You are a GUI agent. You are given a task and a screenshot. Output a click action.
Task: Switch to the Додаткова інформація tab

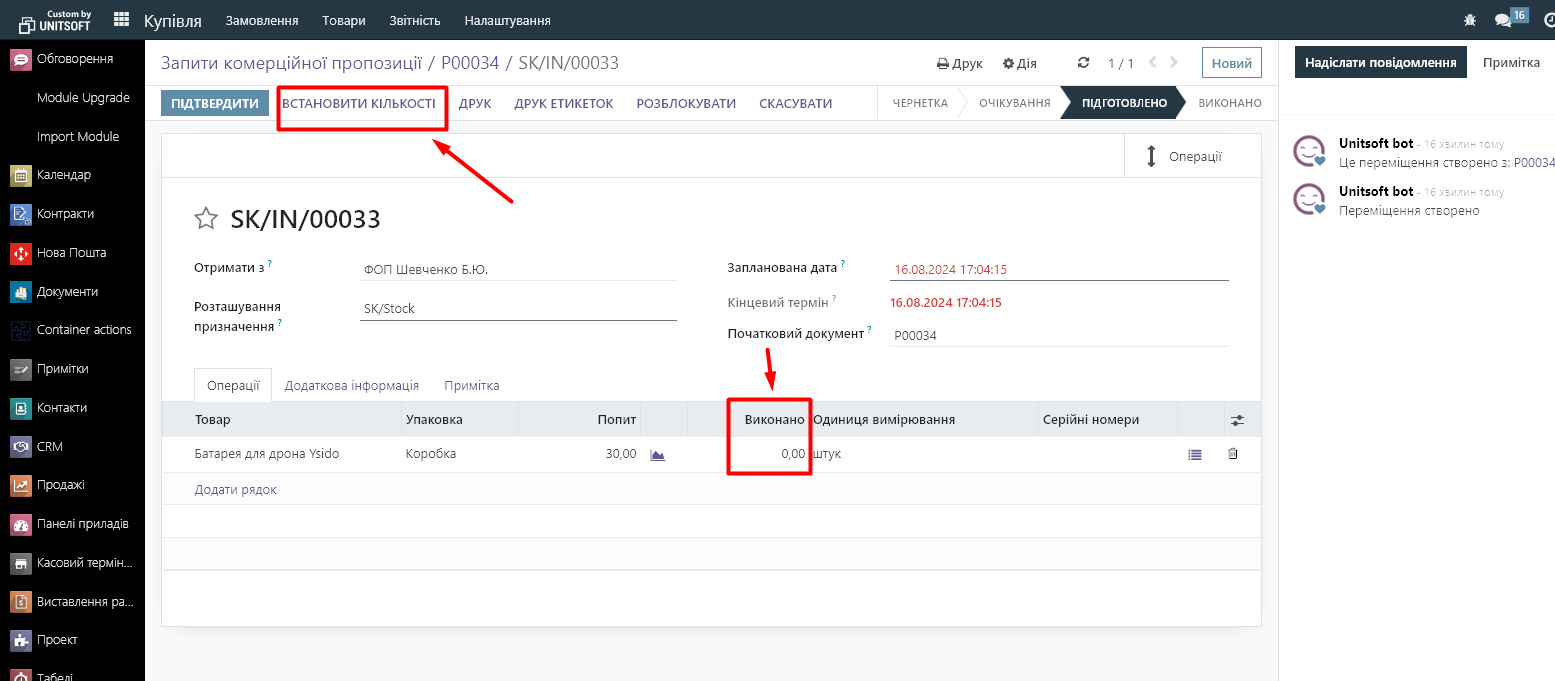pos(351,385)
